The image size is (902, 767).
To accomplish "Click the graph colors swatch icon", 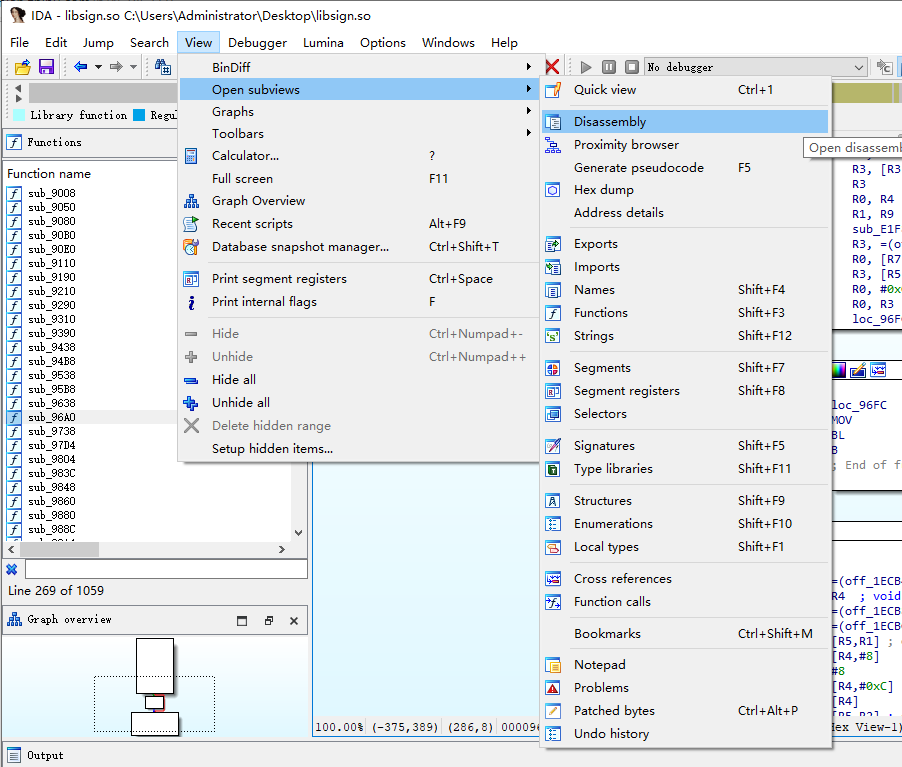I will click(x=839, y=371).
